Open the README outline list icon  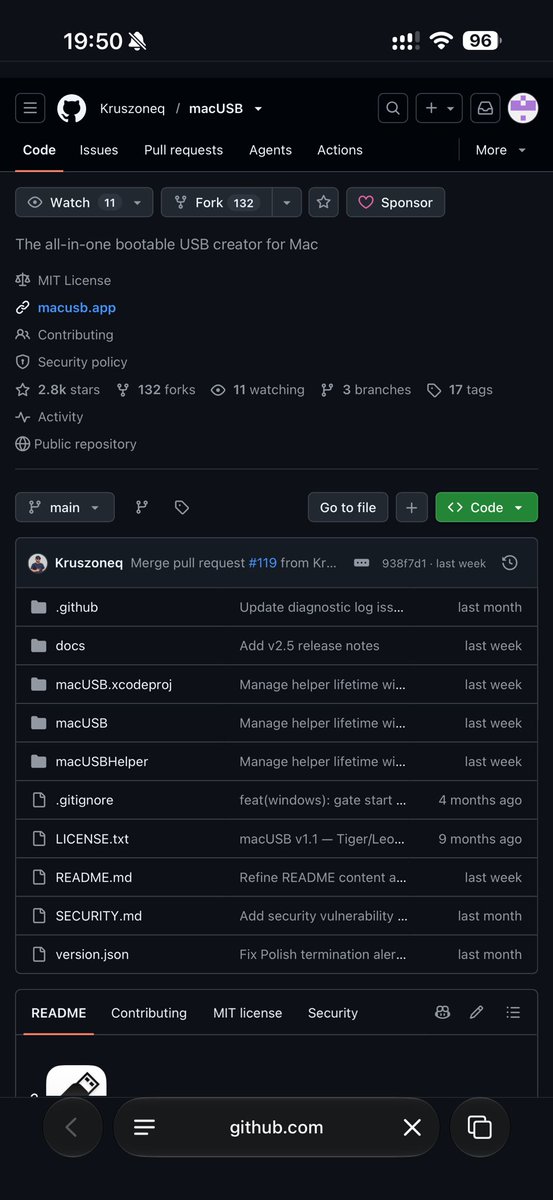point(513,1013)
